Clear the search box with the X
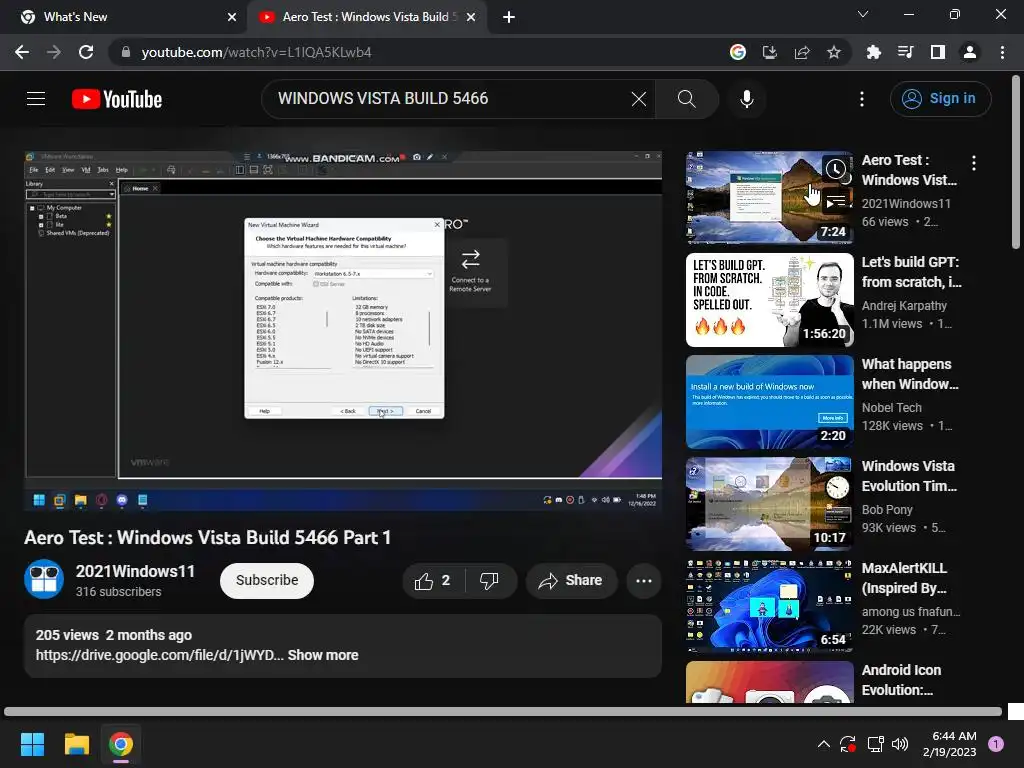 [x=639, y=99]
